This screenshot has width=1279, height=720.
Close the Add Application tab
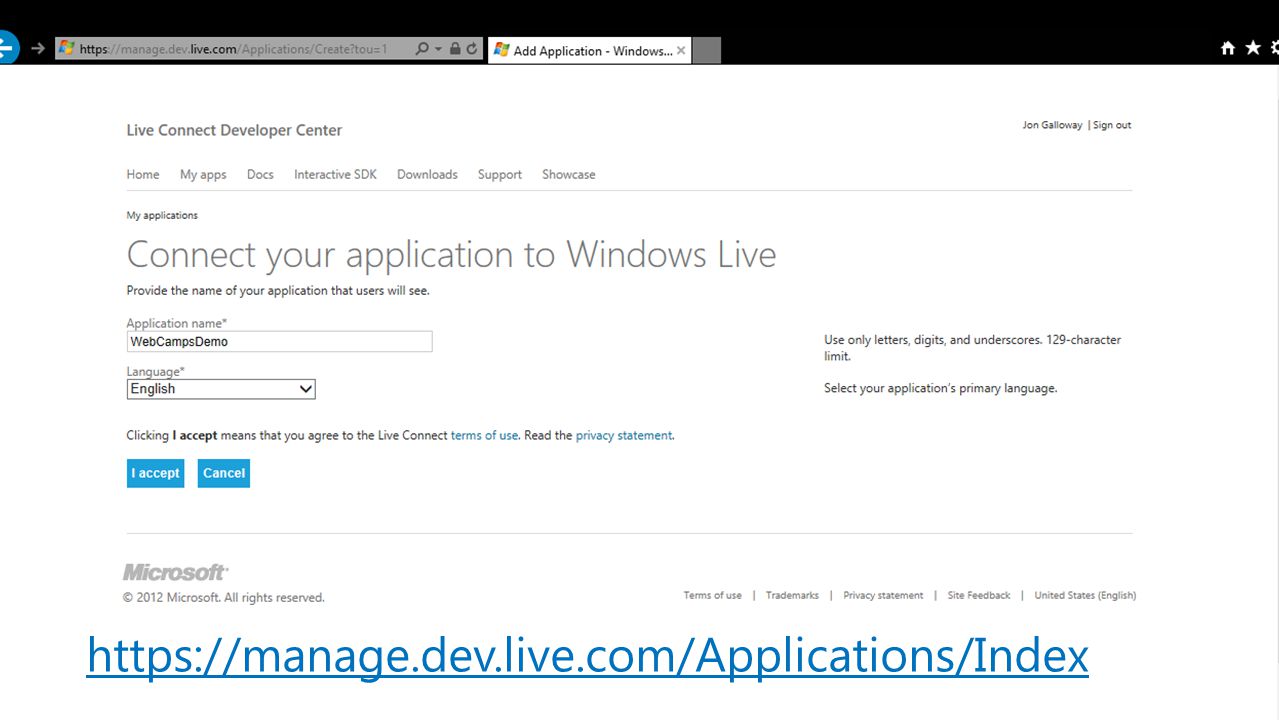pyautogui.click(x=681, y=50)
